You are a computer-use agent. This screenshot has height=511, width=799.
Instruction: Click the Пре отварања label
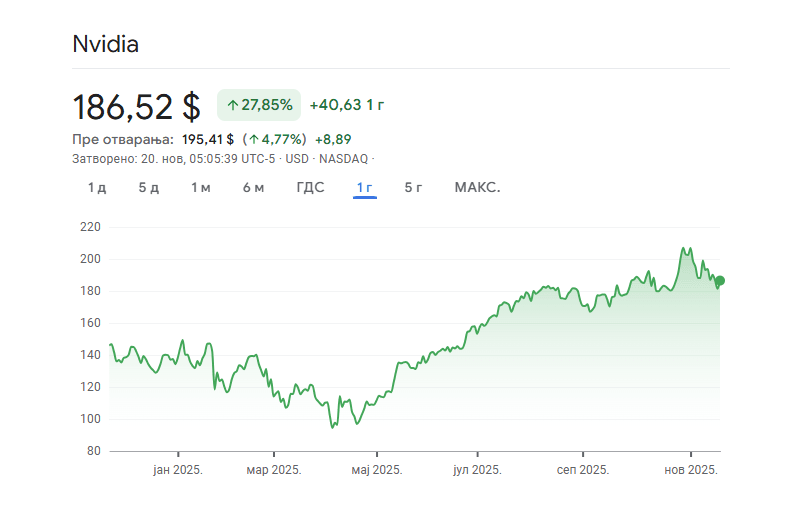click(123, 139)
